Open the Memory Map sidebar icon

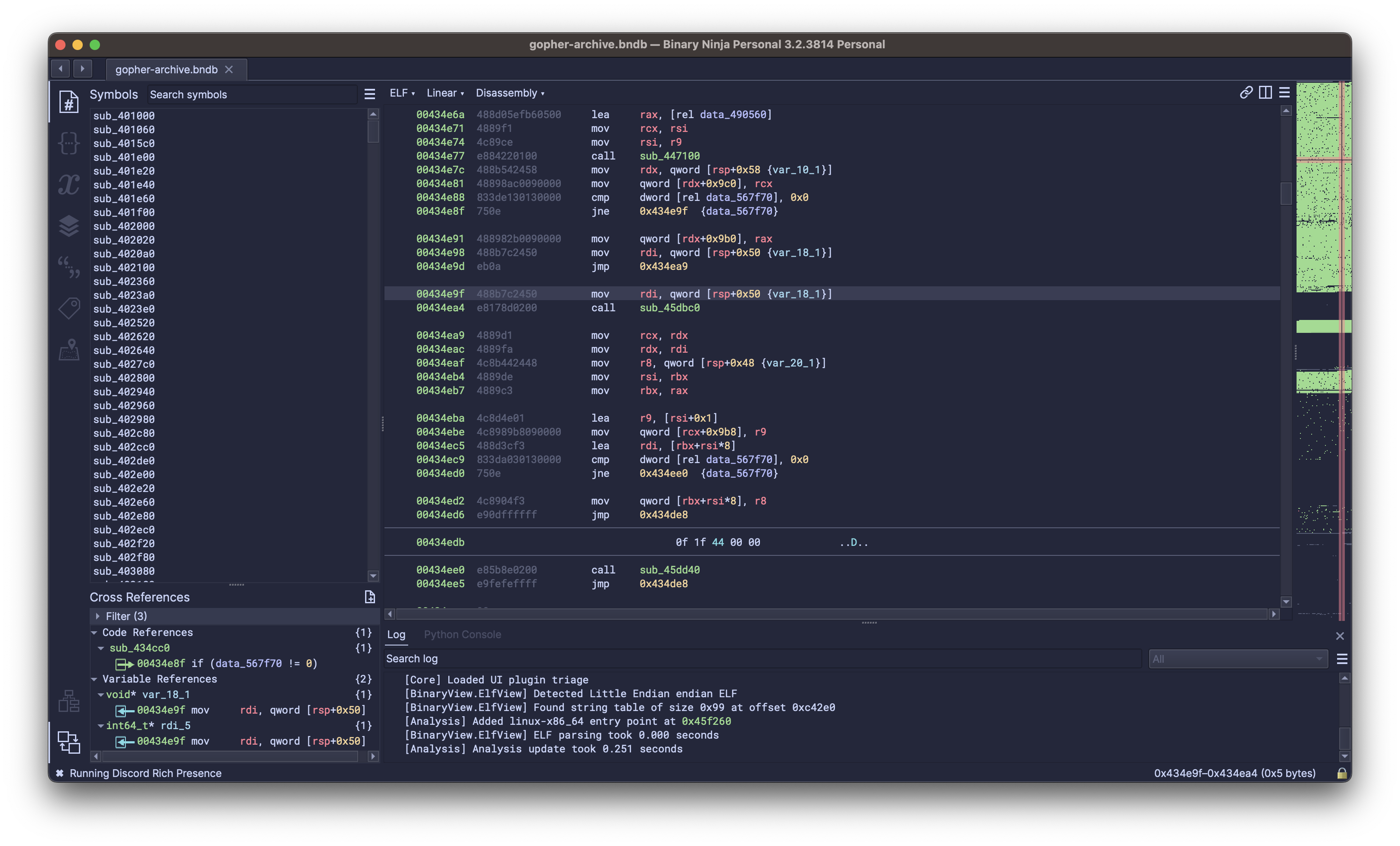click(x=69, y=350)
